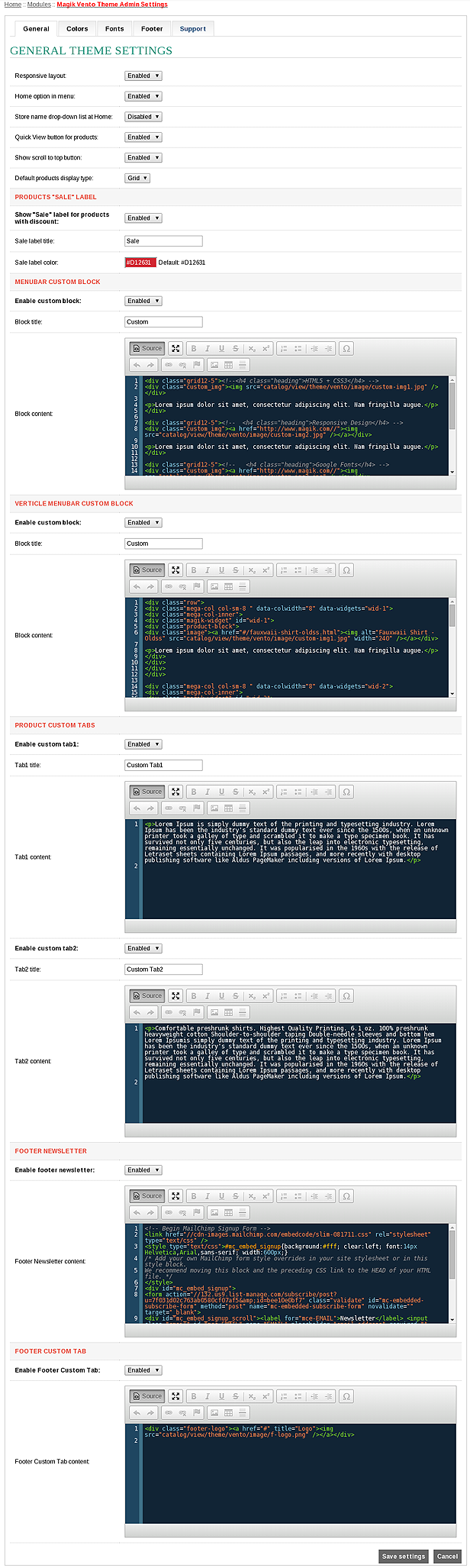Switch to the Colors tab
This screenshot has height=1568, width=470.
tap(77, 29)
